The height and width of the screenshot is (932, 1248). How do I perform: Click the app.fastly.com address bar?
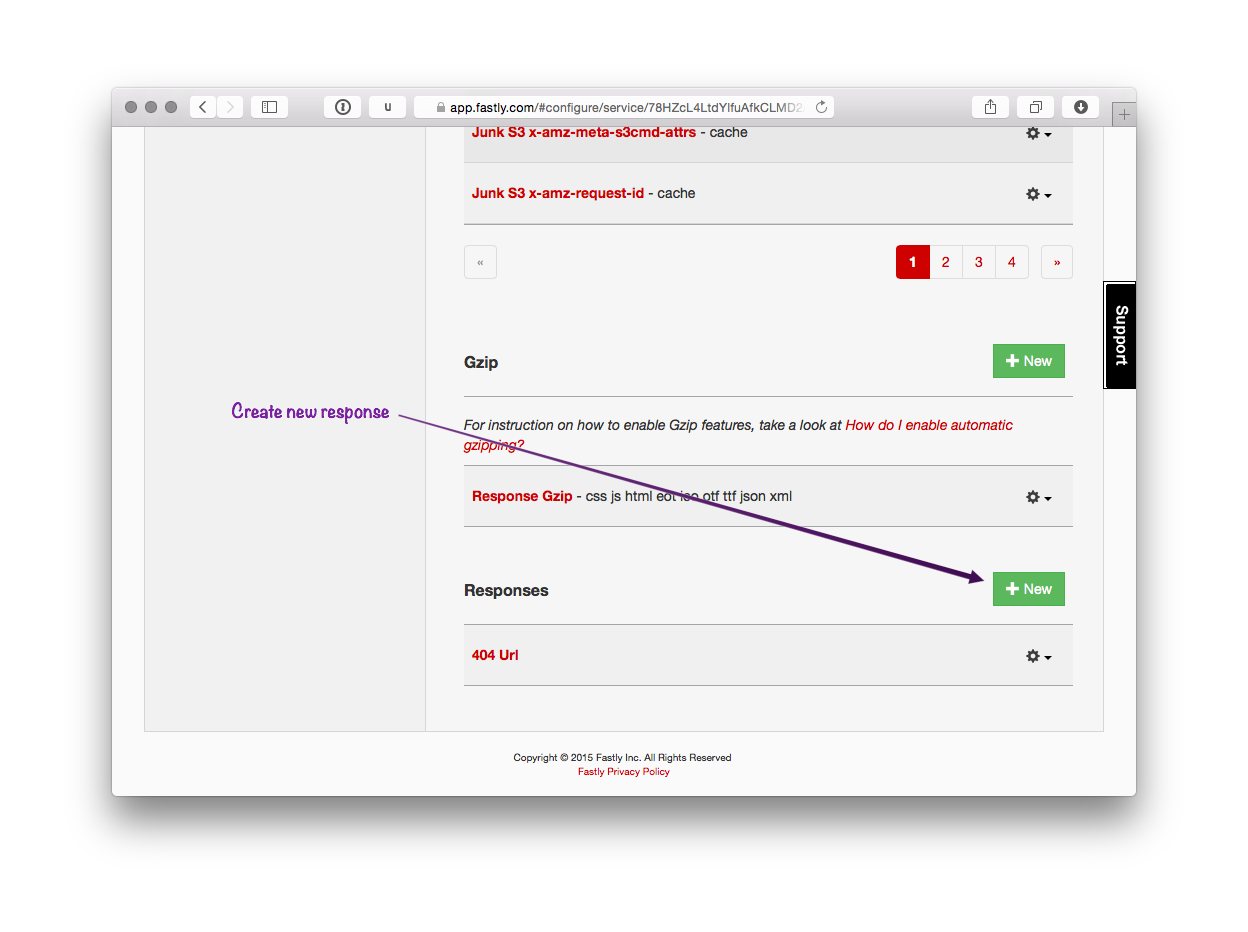(x=624, y=107)
